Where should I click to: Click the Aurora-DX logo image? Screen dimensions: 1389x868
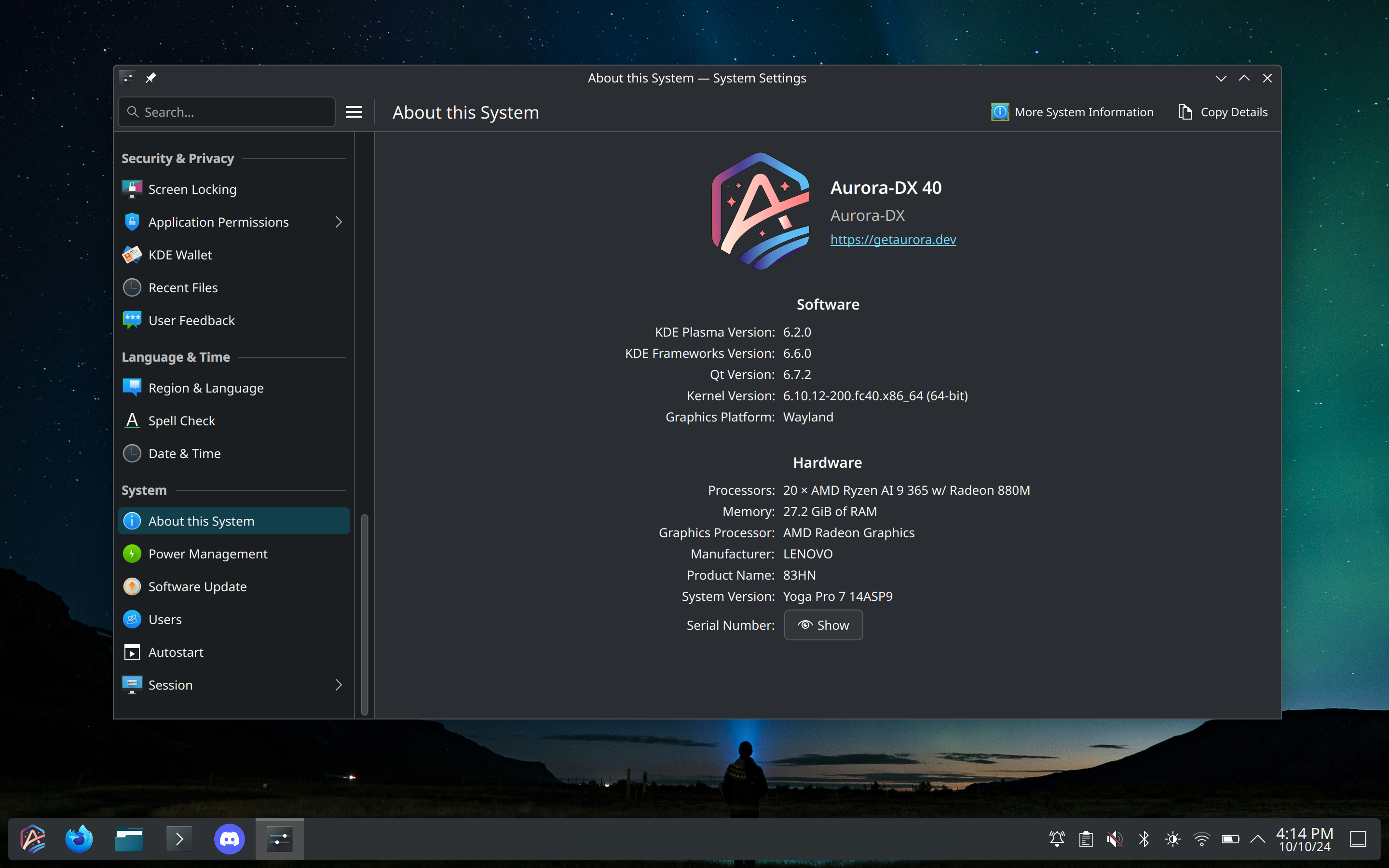click(x=761, y=211)
